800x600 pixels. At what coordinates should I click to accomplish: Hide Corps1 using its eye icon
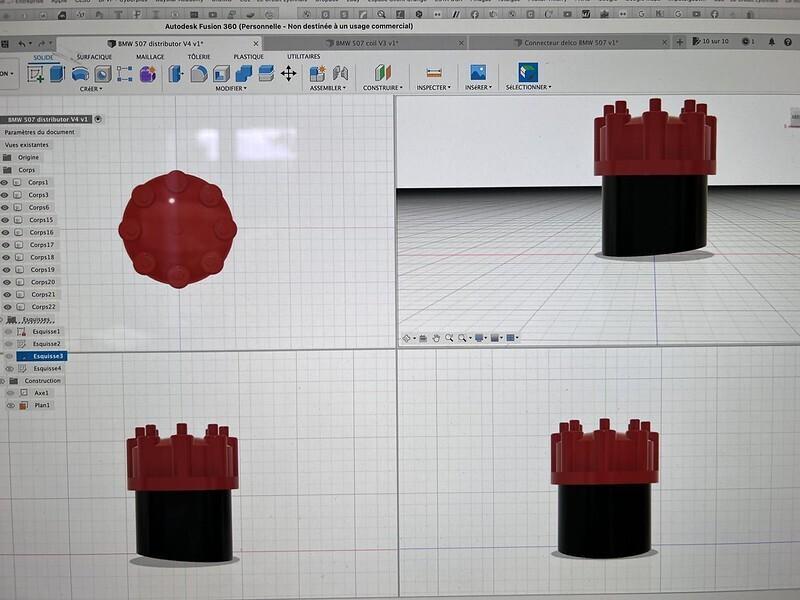pyautogui.click(x=4, y=182)
